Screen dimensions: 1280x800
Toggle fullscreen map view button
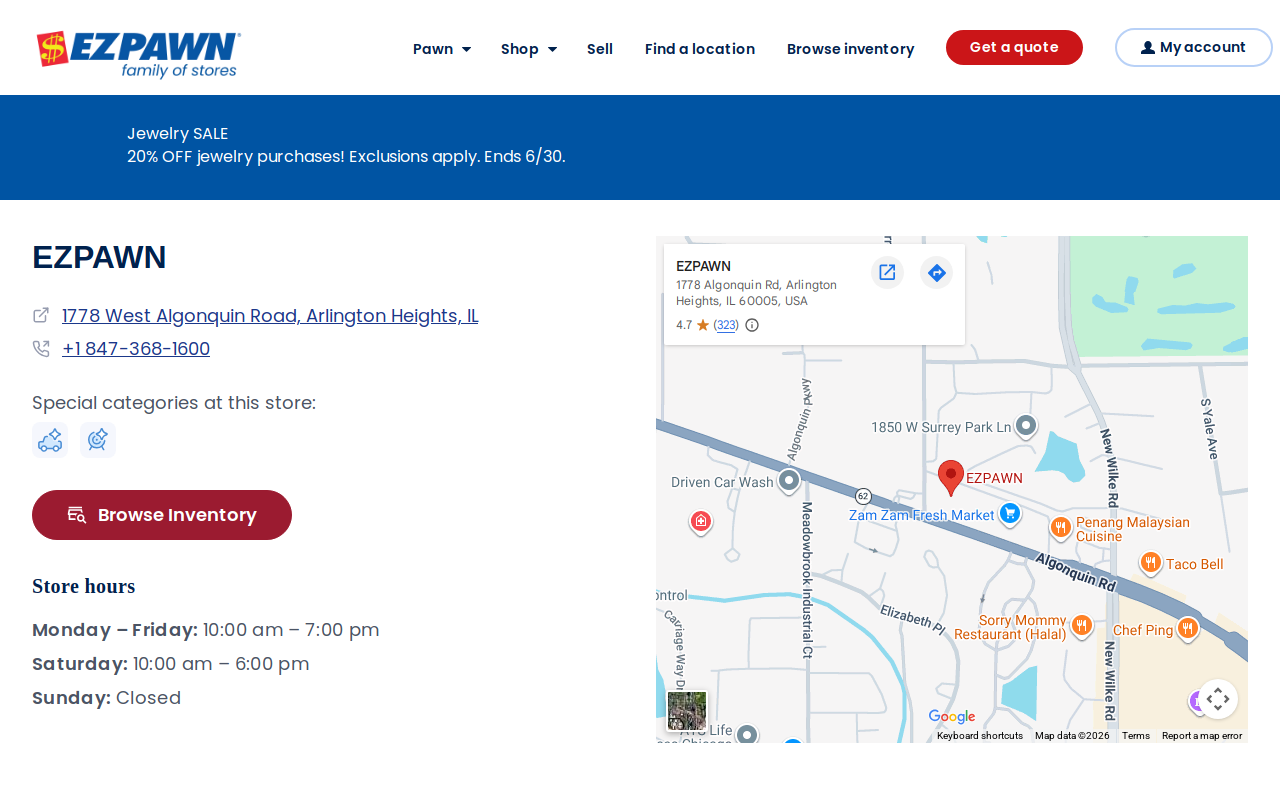[x=1217, y=699]
